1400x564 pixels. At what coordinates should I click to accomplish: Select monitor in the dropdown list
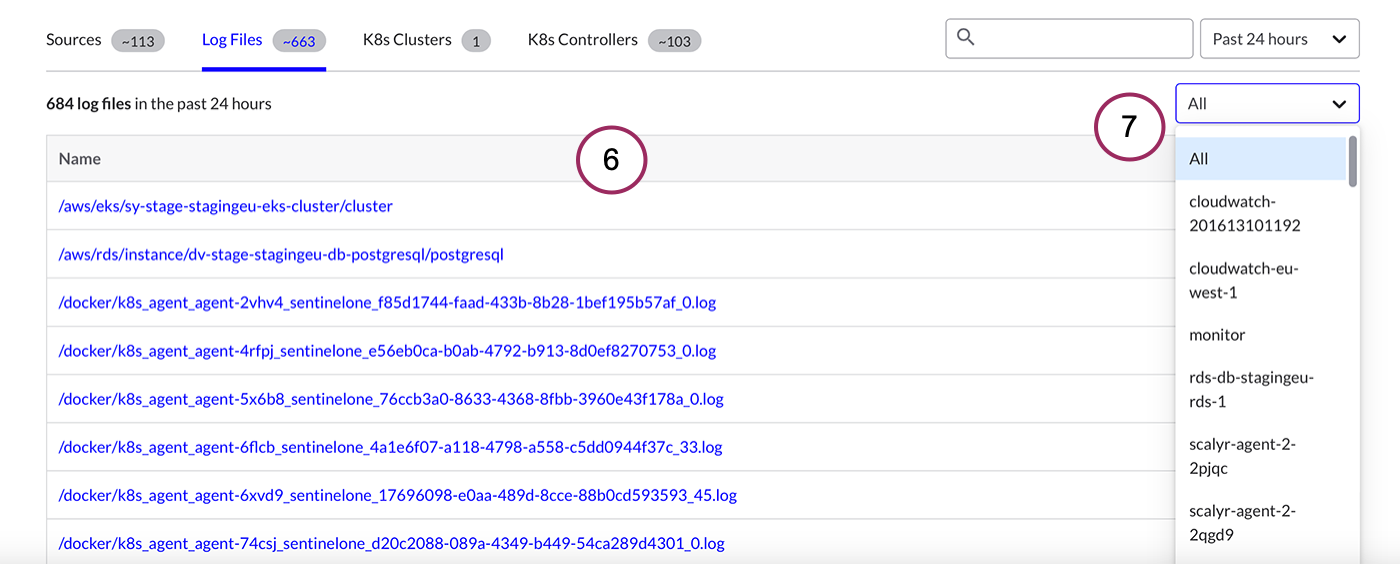[x=1217, y=335]
